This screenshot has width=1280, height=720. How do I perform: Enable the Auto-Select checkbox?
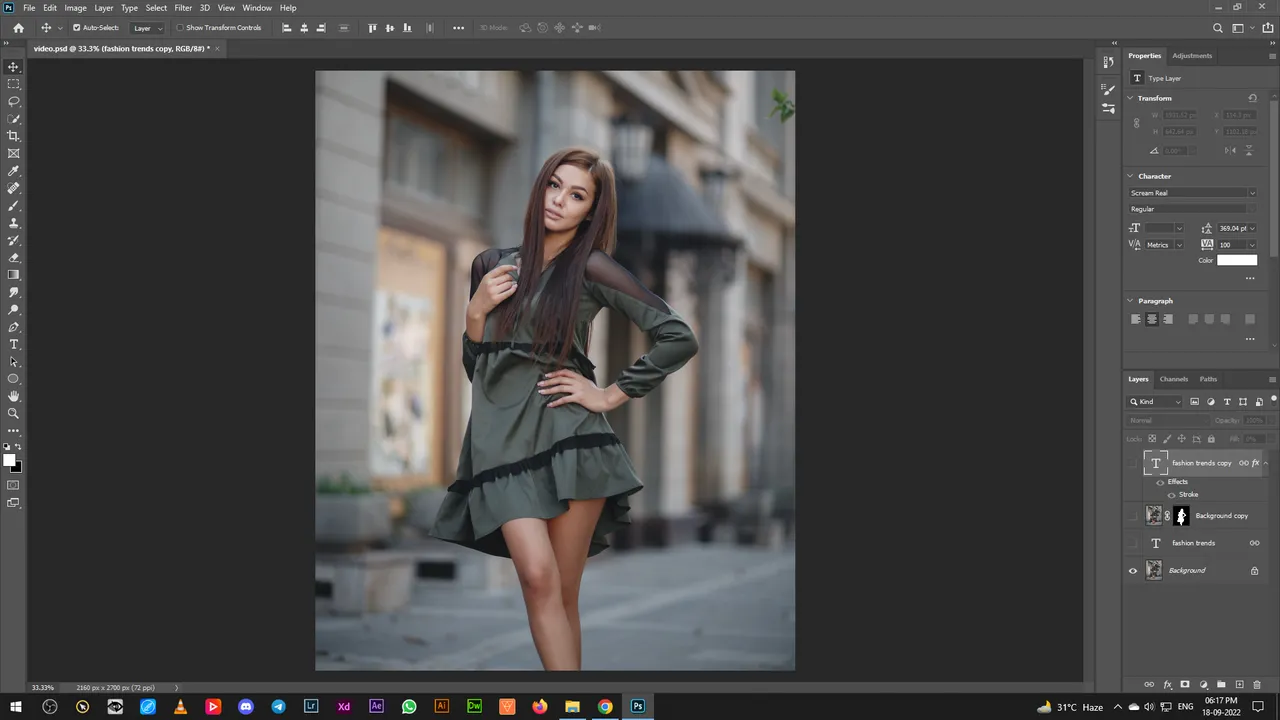tap(77, 28)
